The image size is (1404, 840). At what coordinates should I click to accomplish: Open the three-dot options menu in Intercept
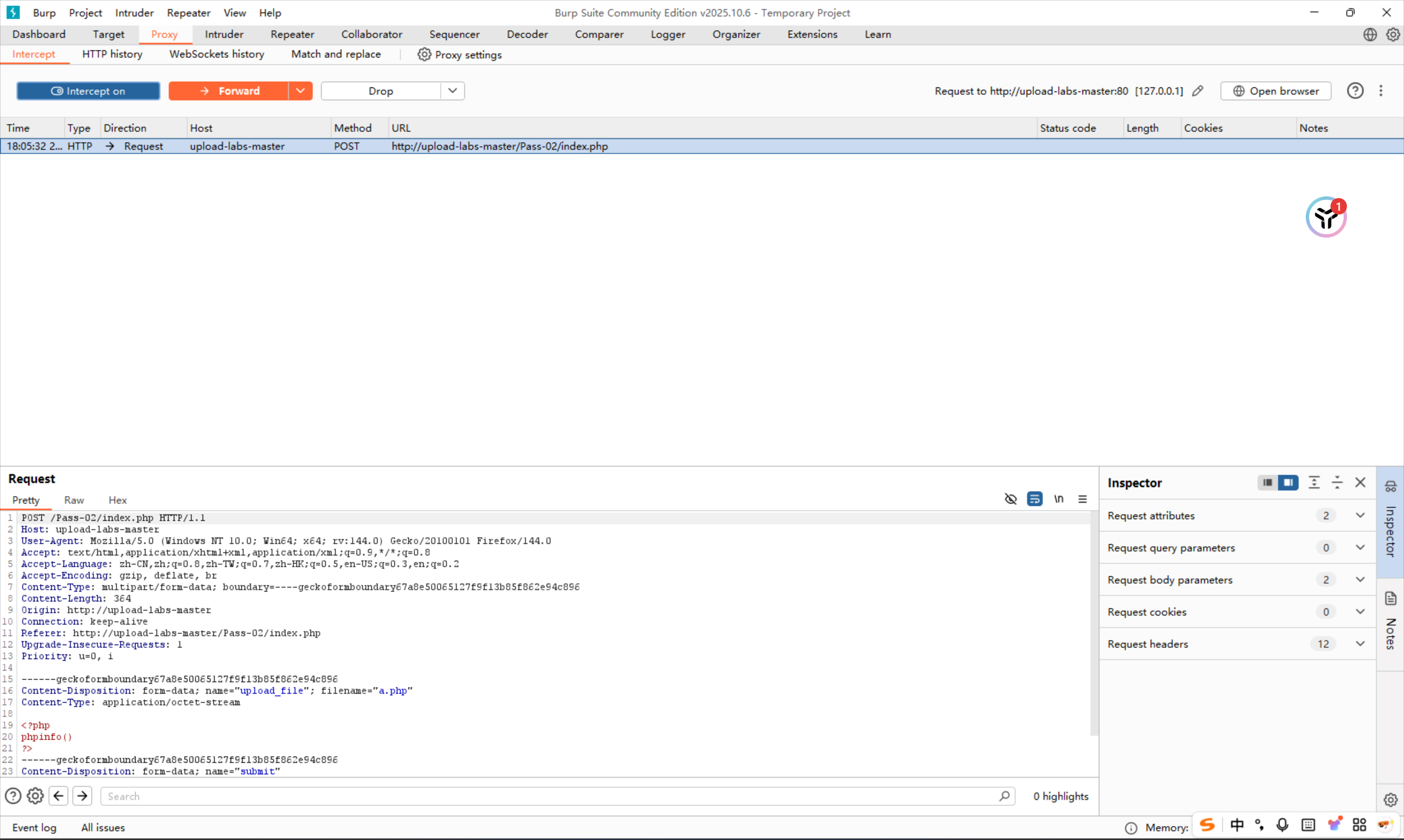[1381, 91]
